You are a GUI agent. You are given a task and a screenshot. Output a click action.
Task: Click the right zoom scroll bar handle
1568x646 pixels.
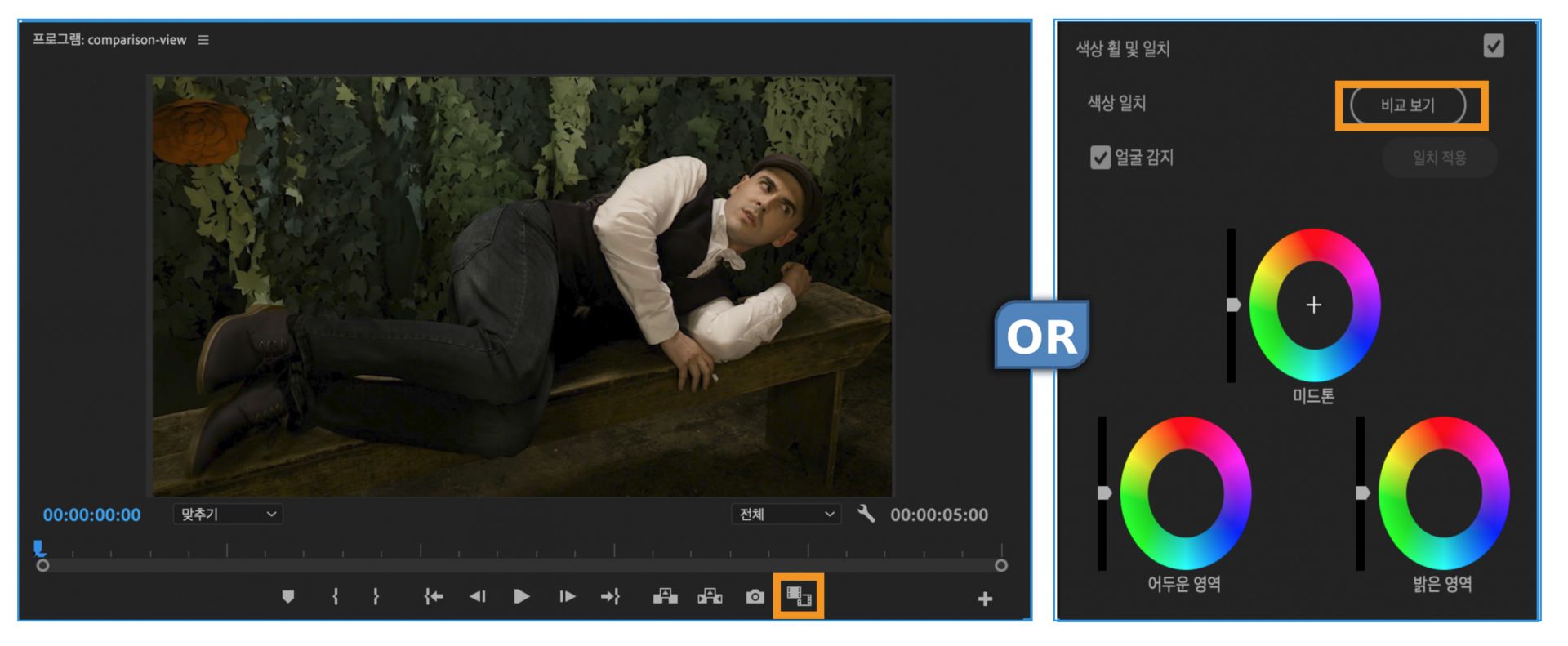point(1001,565)
